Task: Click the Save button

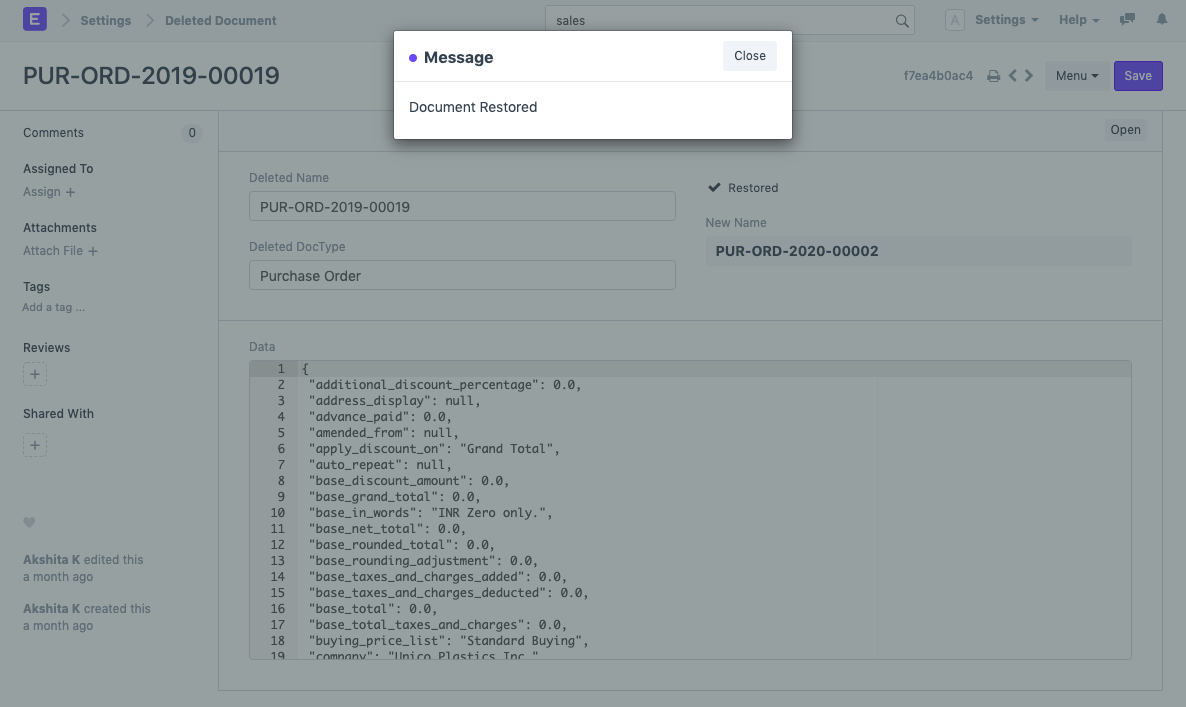Action: 1137,76
